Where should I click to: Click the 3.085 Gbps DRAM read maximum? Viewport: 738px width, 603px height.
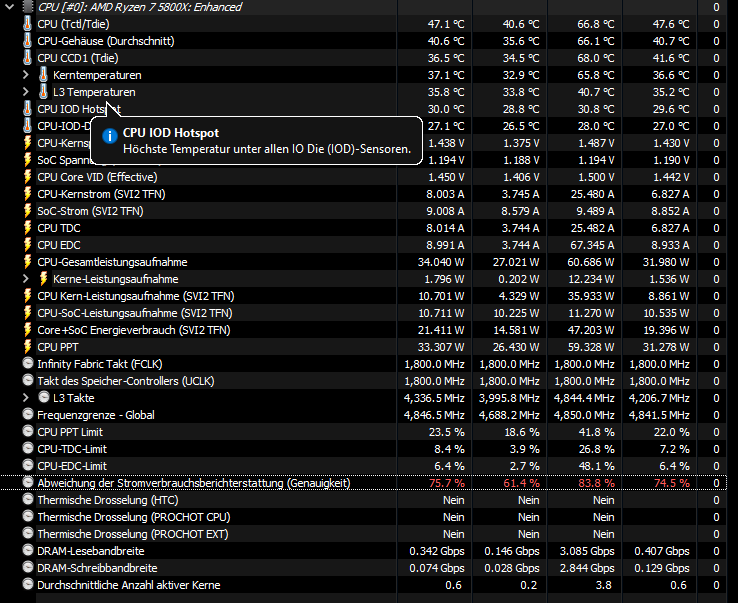(x=587, y=551)
